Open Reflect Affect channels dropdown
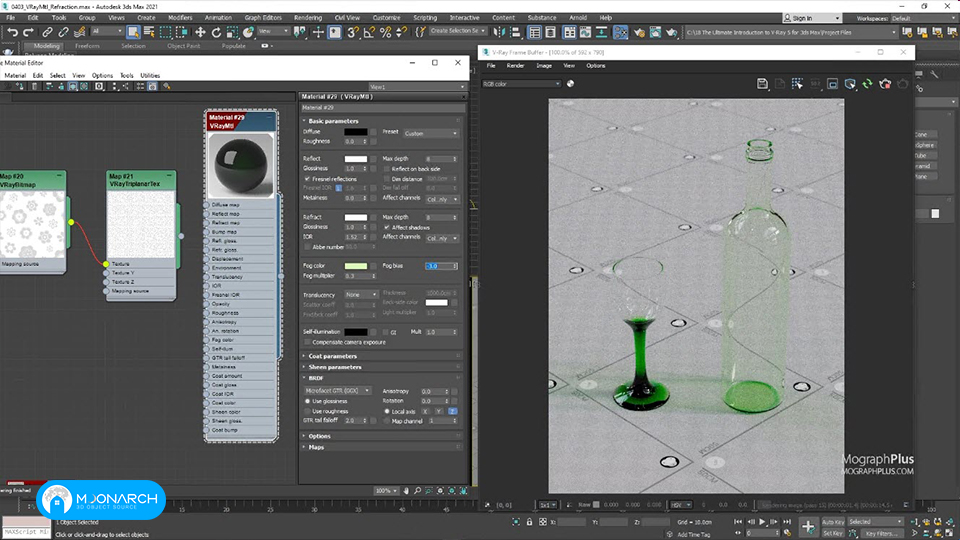960x540 pixels. point(442,200)
